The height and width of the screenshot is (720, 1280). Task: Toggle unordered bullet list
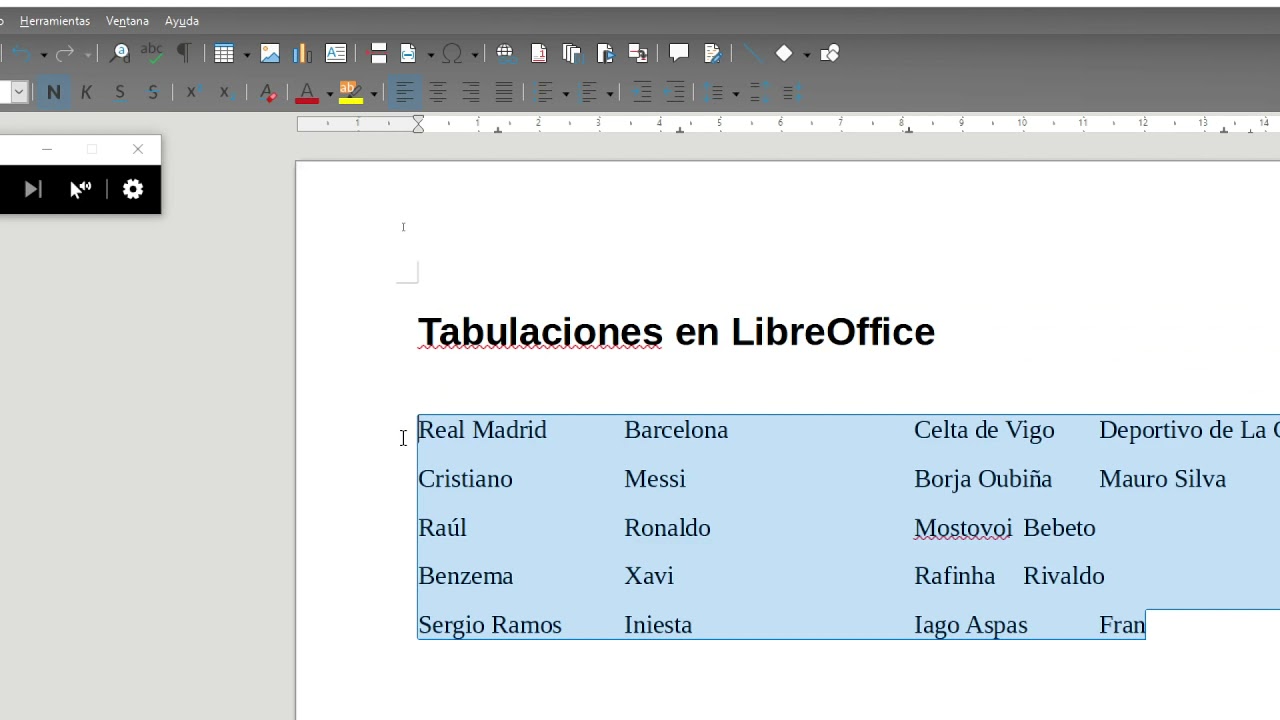point(545,92)
